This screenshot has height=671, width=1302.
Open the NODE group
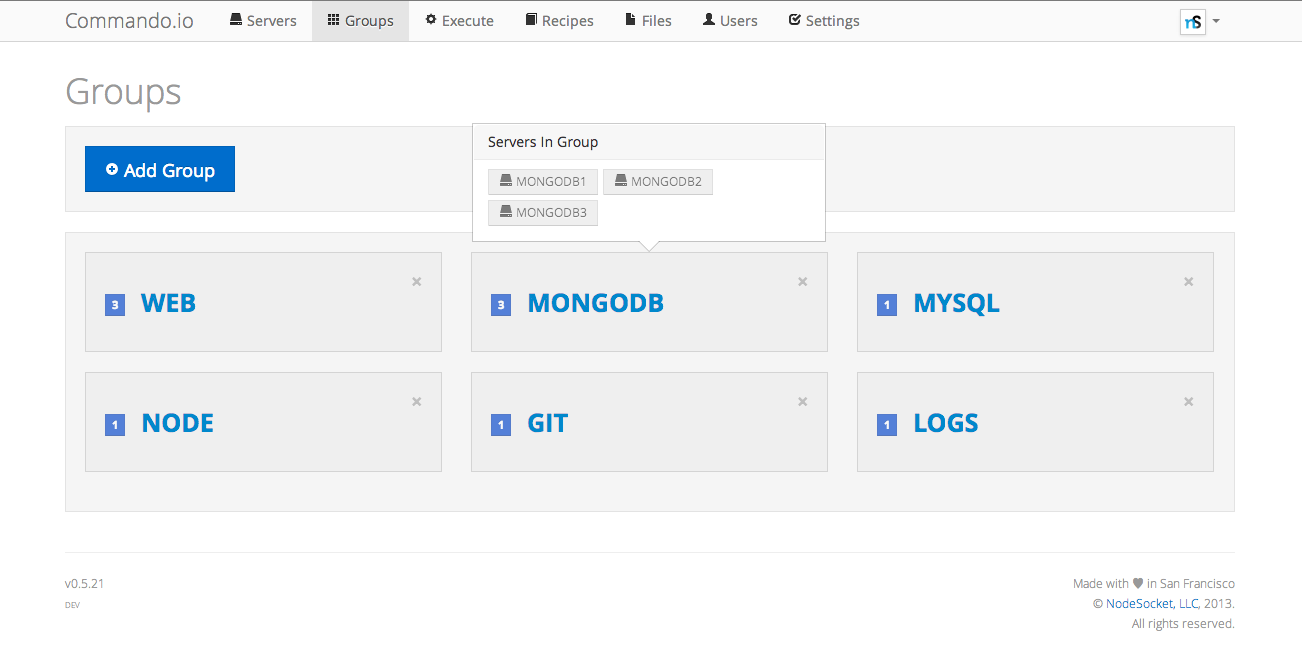178,423
